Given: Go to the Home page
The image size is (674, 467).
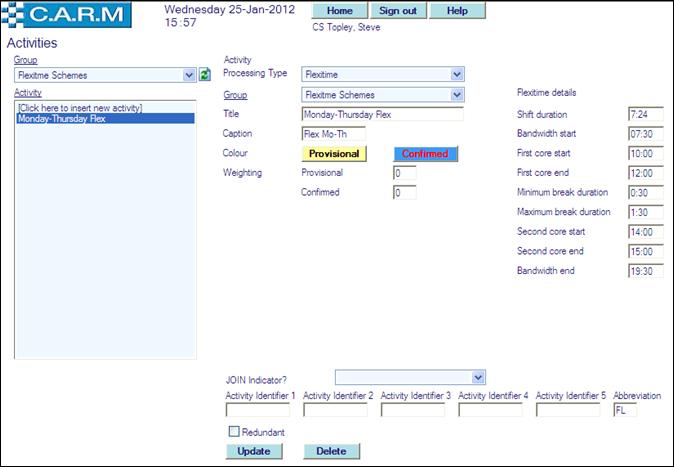Looking at the screenshot, I should (x=339, y=11).
